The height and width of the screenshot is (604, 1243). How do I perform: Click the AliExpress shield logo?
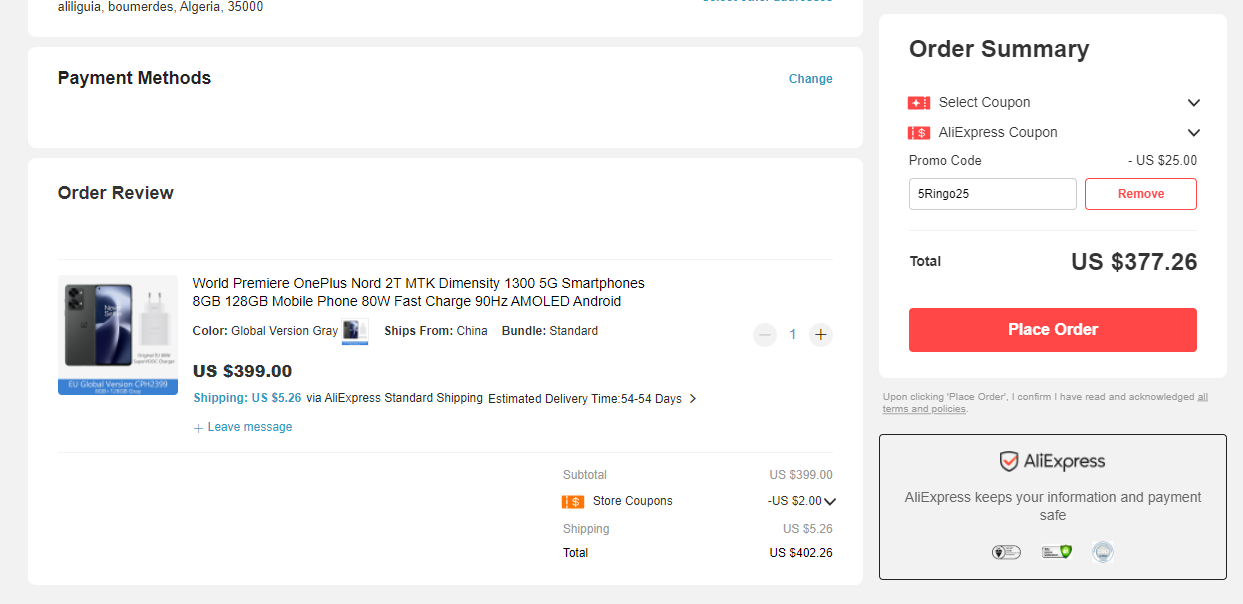point(1009,462)
